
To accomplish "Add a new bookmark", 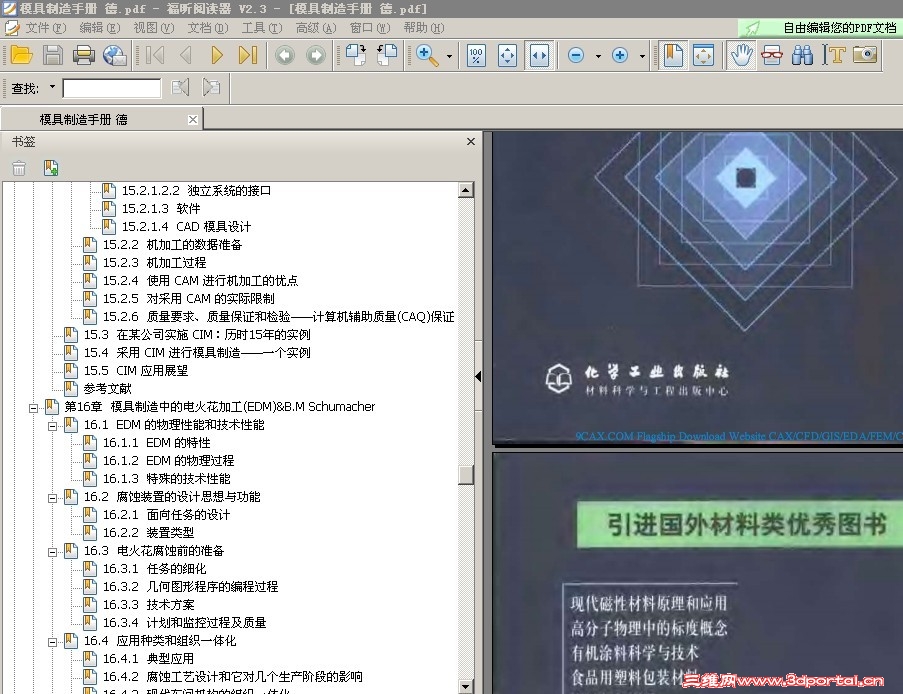I will point(51,168).
